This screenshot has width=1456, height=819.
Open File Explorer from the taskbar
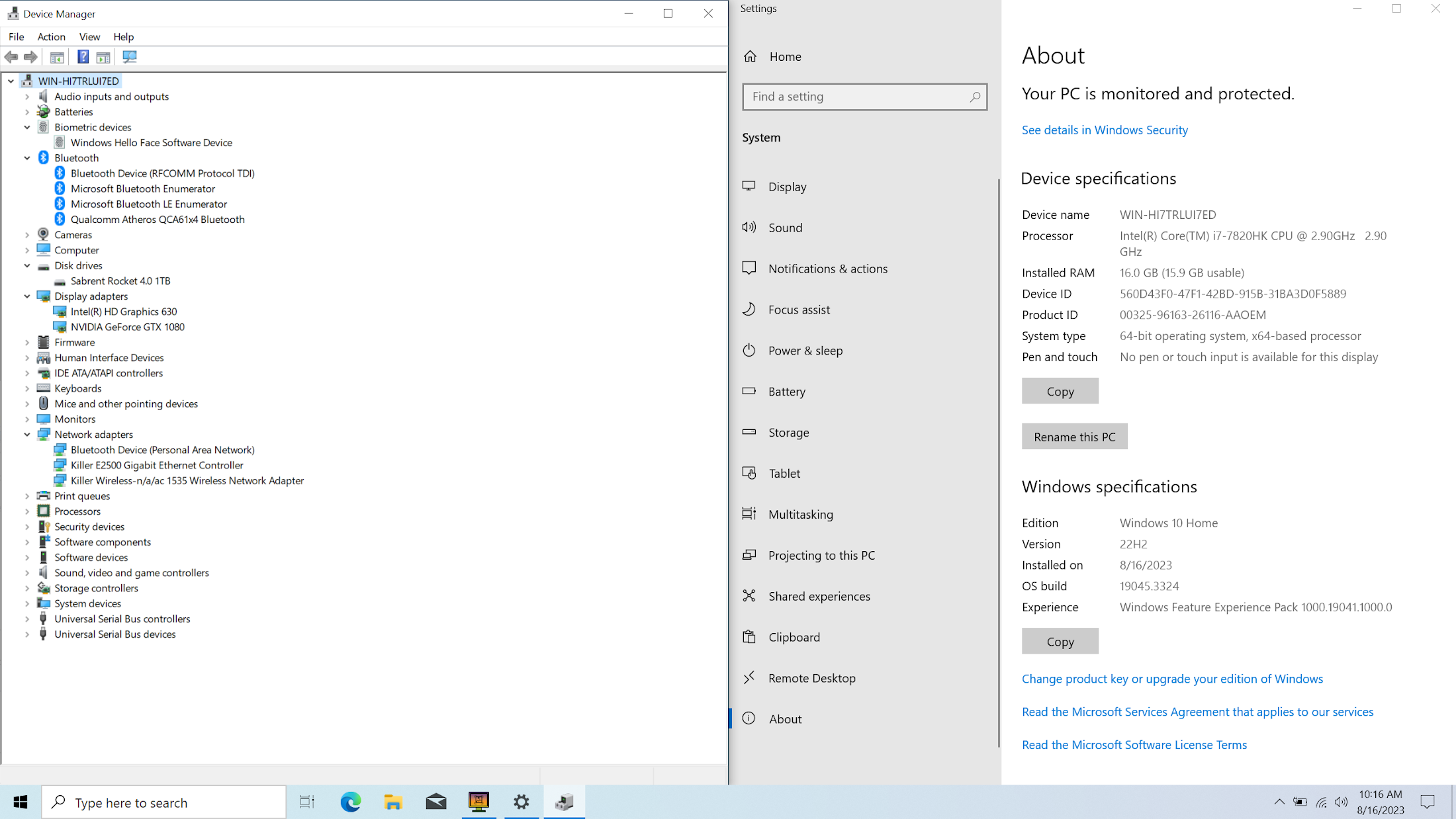click(x=393, y=802)
